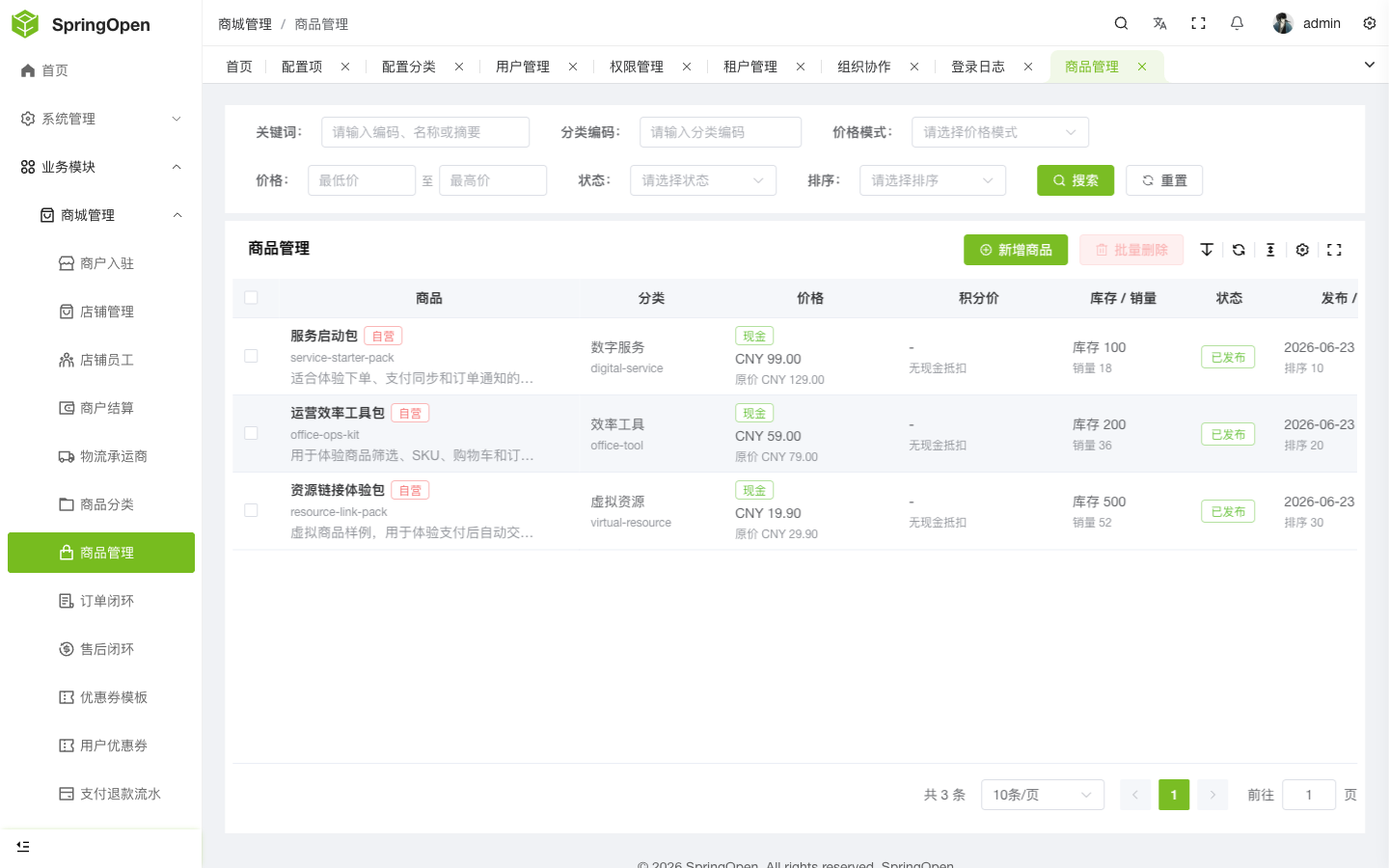The width and height of the screenshot is (1389, 868).
Task: Close the active 商品管理 tab
Action: pyautogui.click(x=1142, y=67)
